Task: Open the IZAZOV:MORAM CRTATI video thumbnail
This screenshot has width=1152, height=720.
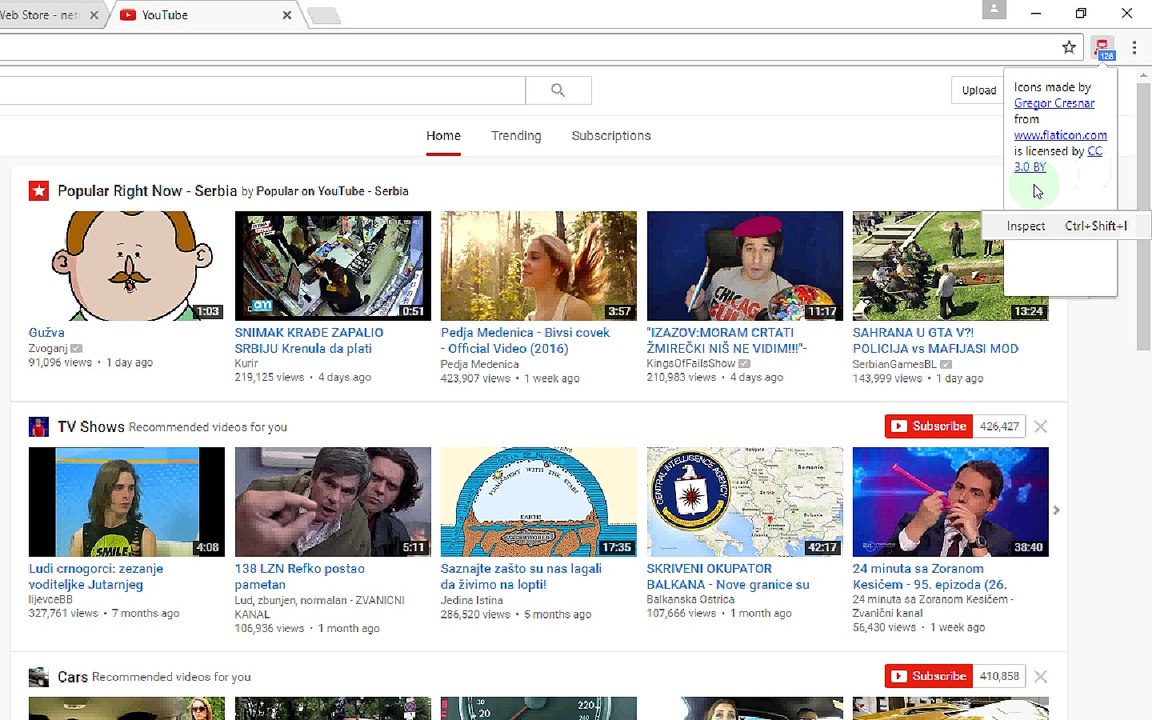Action: click(744, 266)
